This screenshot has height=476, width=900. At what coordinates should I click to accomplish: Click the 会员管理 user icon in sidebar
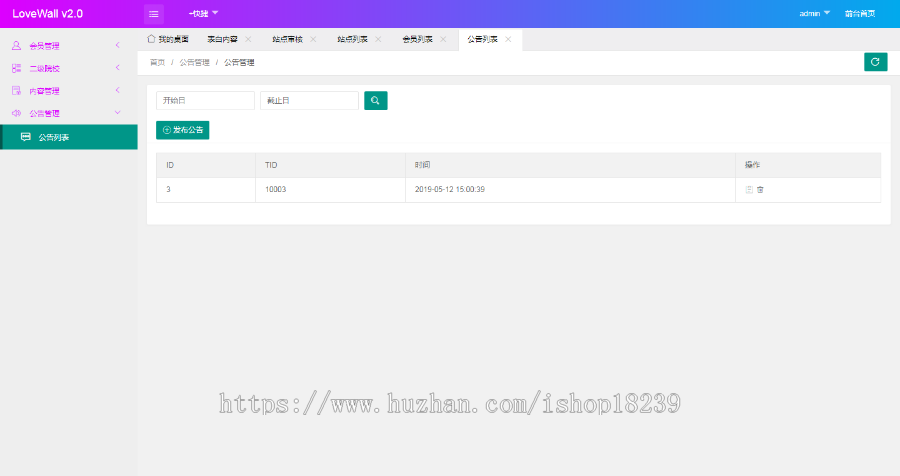(x=16, y=45)
